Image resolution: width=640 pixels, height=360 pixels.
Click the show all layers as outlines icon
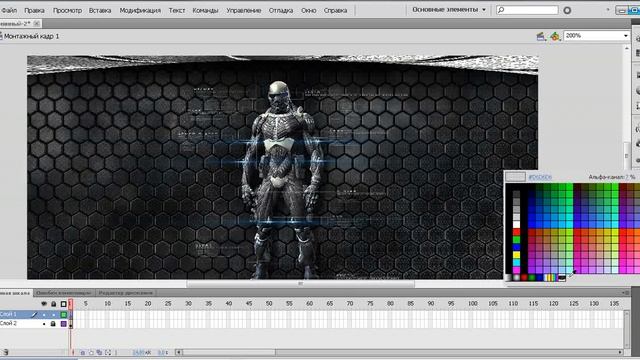tap(63, 304)
